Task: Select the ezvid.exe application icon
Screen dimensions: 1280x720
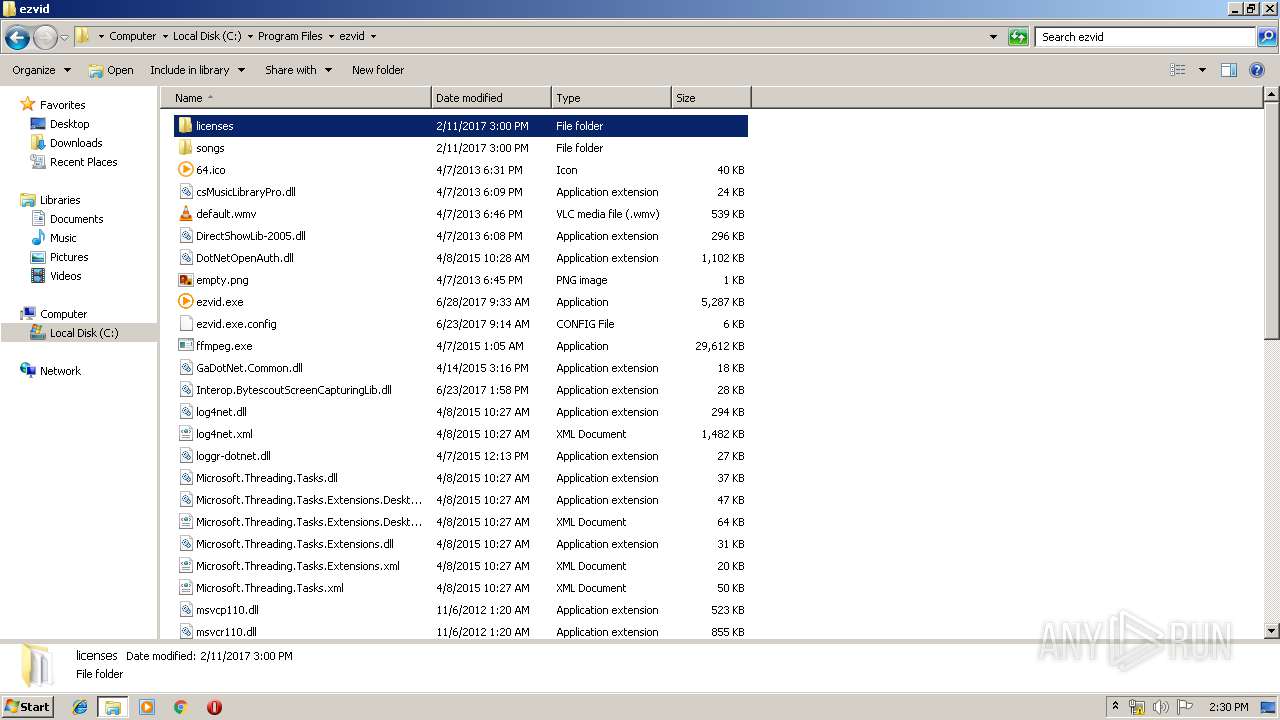Action: (185, 302)
